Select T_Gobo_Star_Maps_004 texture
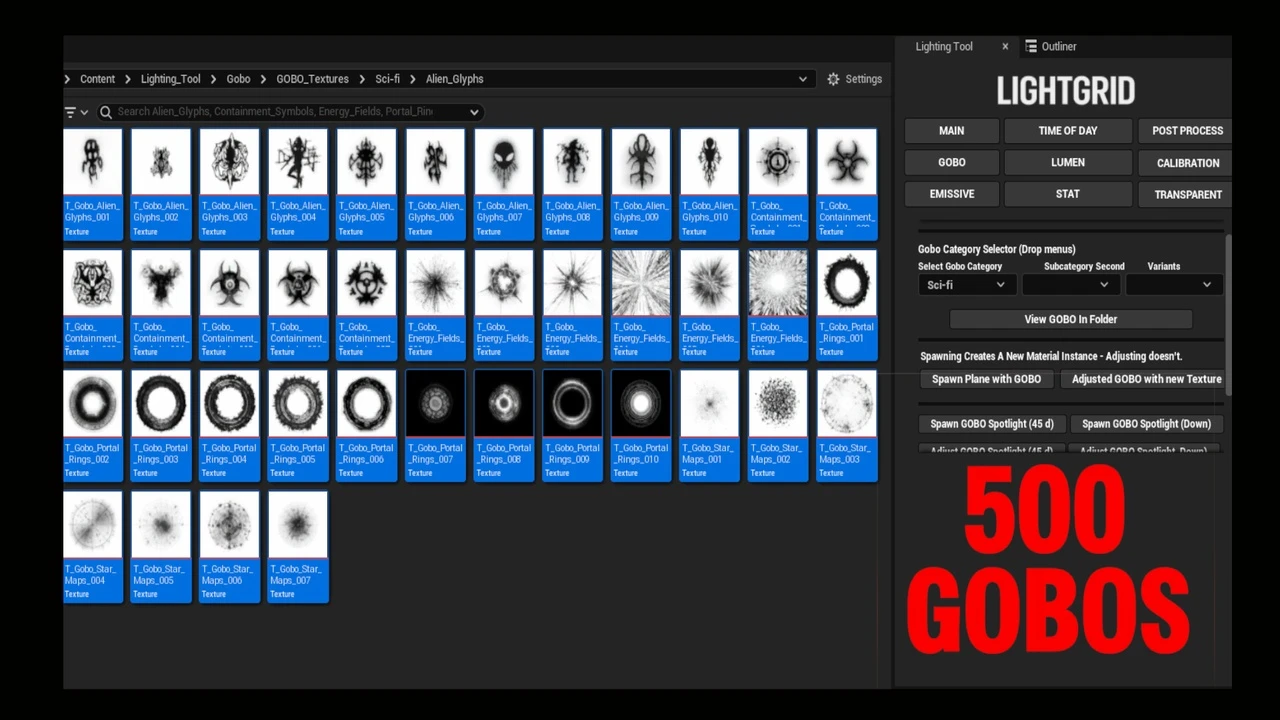 tap(93, 525)
